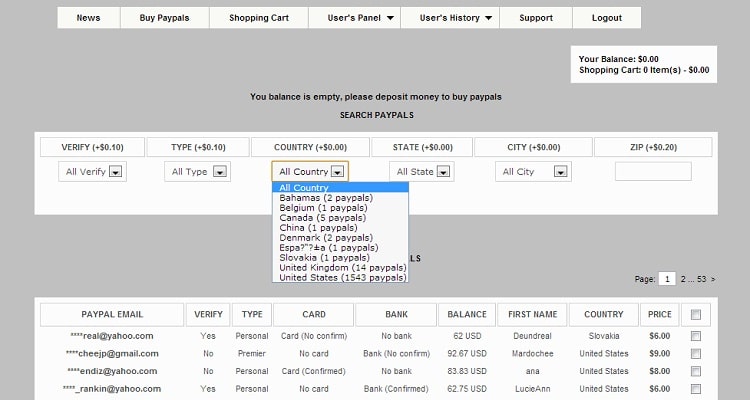Select China (1 paypals) in the list

340,228
